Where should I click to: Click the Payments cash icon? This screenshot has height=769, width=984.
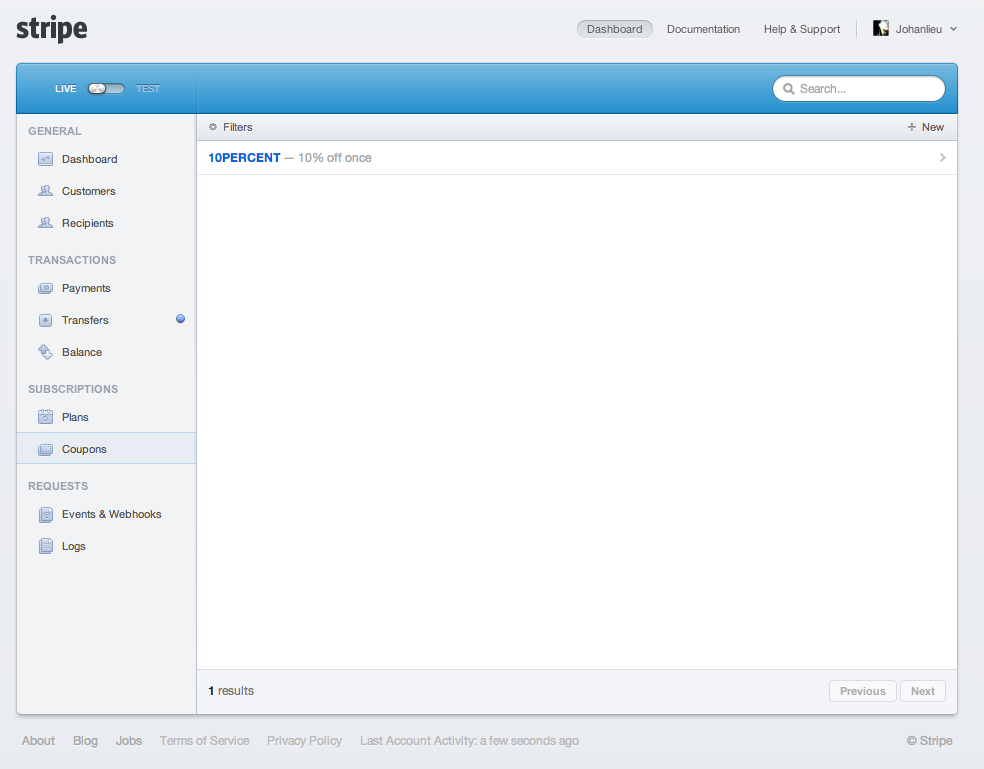[x=45, y=288]
